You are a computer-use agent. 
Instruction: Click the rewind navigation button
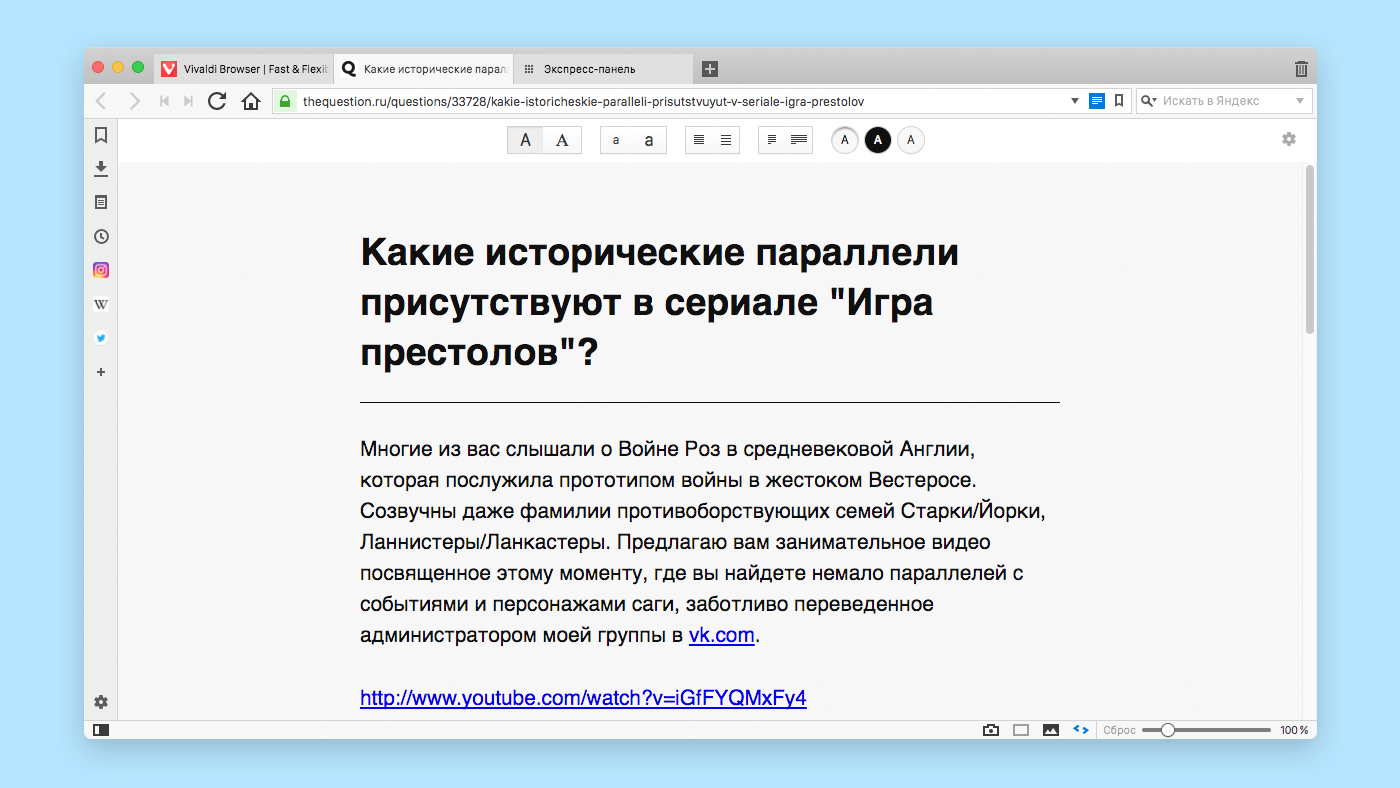coord(164,101)
